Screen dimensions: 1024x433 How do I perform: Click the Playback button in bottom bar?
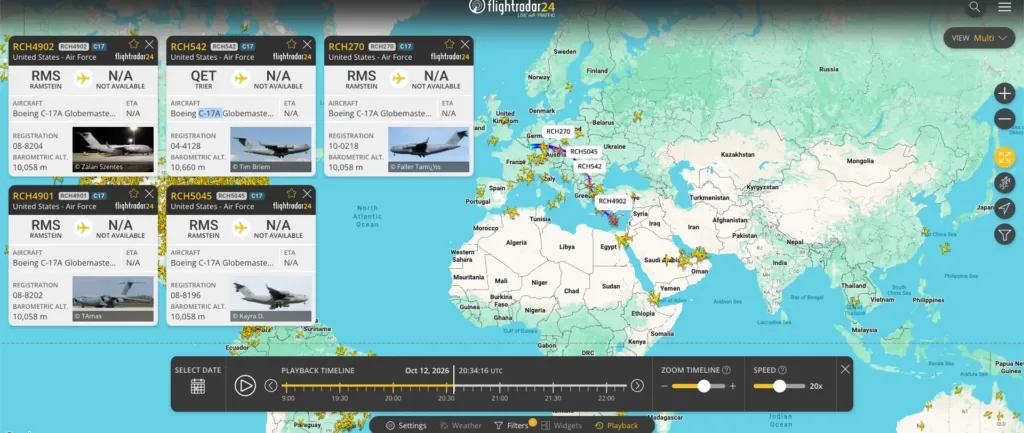point(616,425)
